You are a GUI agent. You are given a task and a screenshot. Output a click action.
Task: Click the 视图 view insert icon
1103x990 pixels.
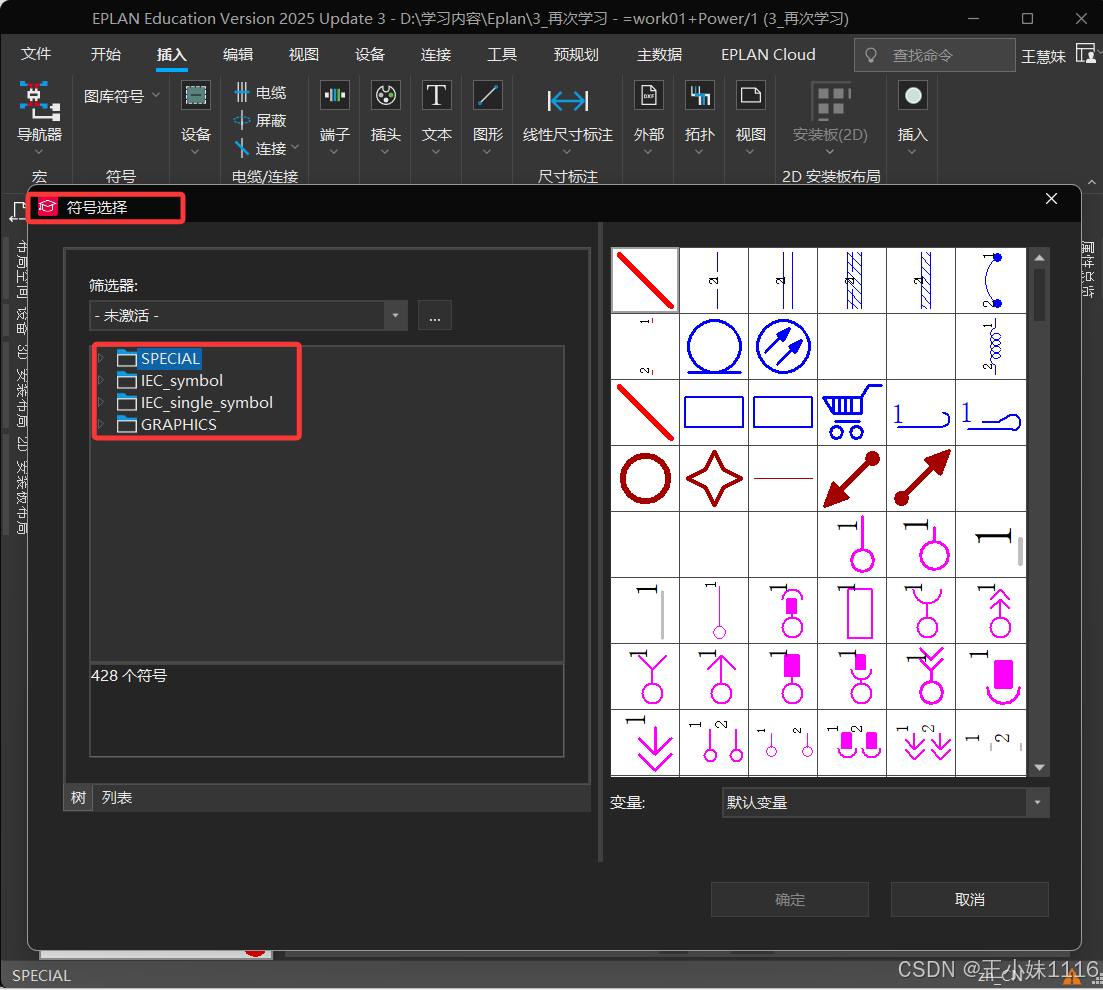tap(751, 96)
